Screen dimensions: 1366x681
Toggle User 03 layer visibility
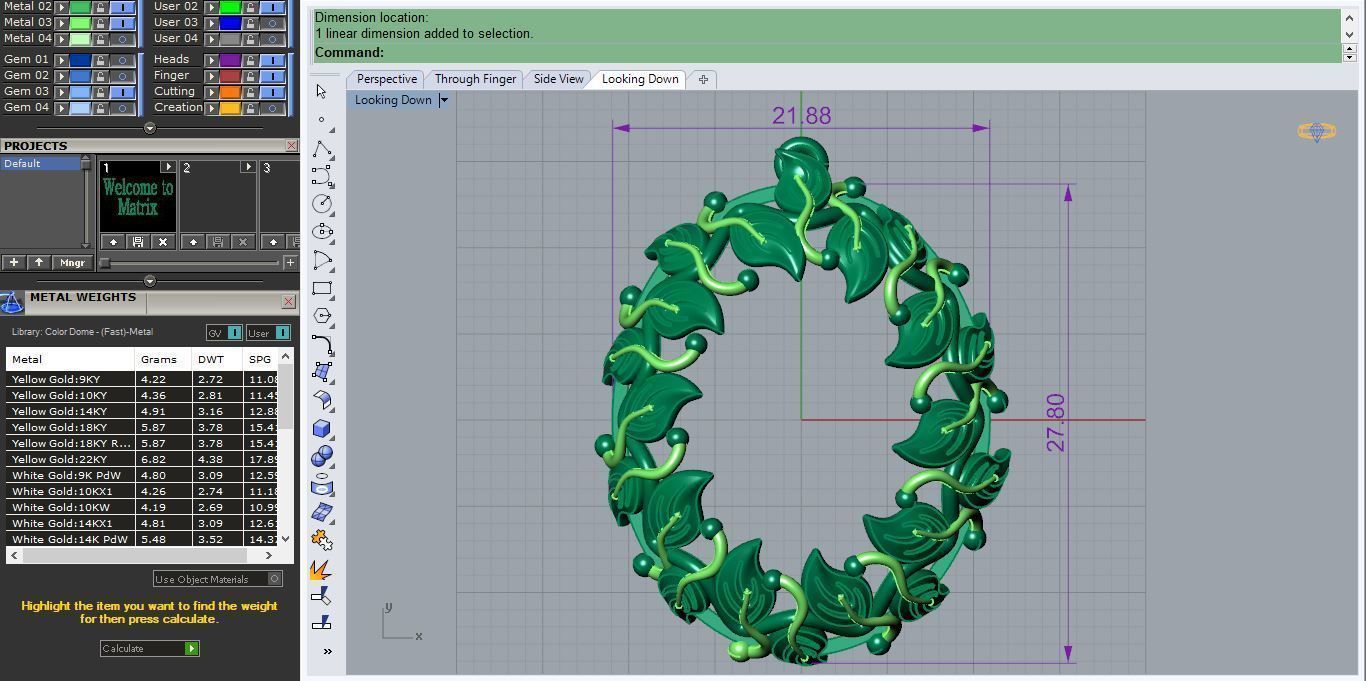coord(272,23)
